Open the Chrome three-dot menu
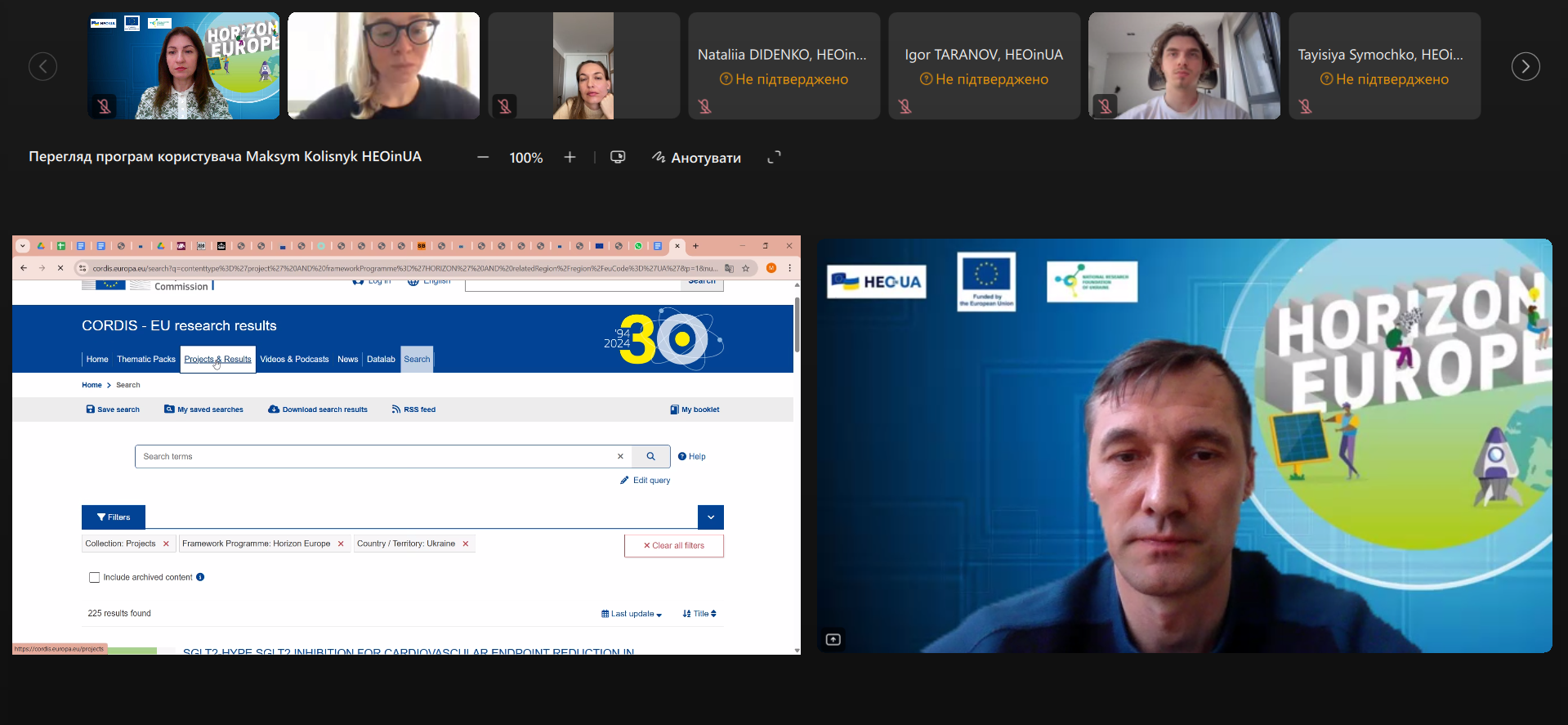Screen dimensions: 1568x725 point(789,267)
